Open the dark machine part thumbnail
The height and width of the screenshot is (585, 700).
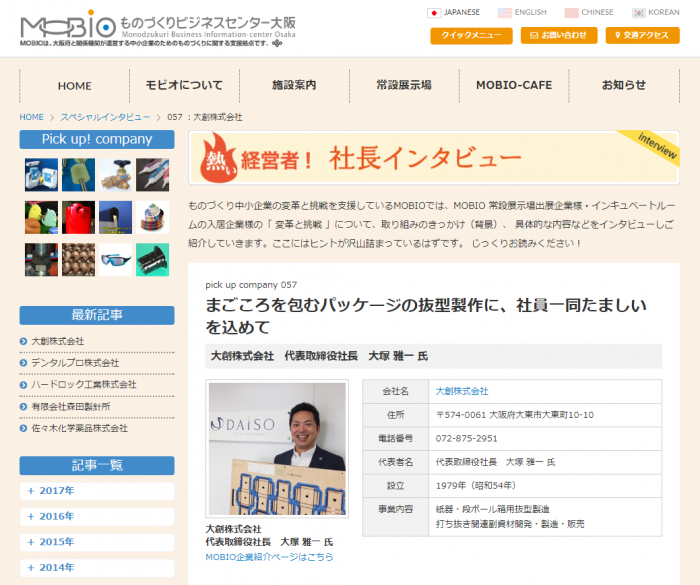click(42, 259)
